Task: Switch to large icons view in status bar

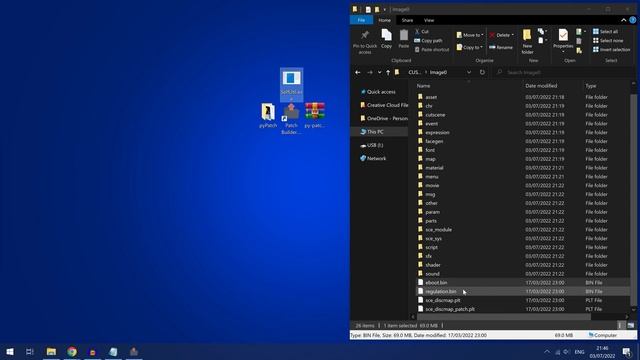Action: coord(631,325)
